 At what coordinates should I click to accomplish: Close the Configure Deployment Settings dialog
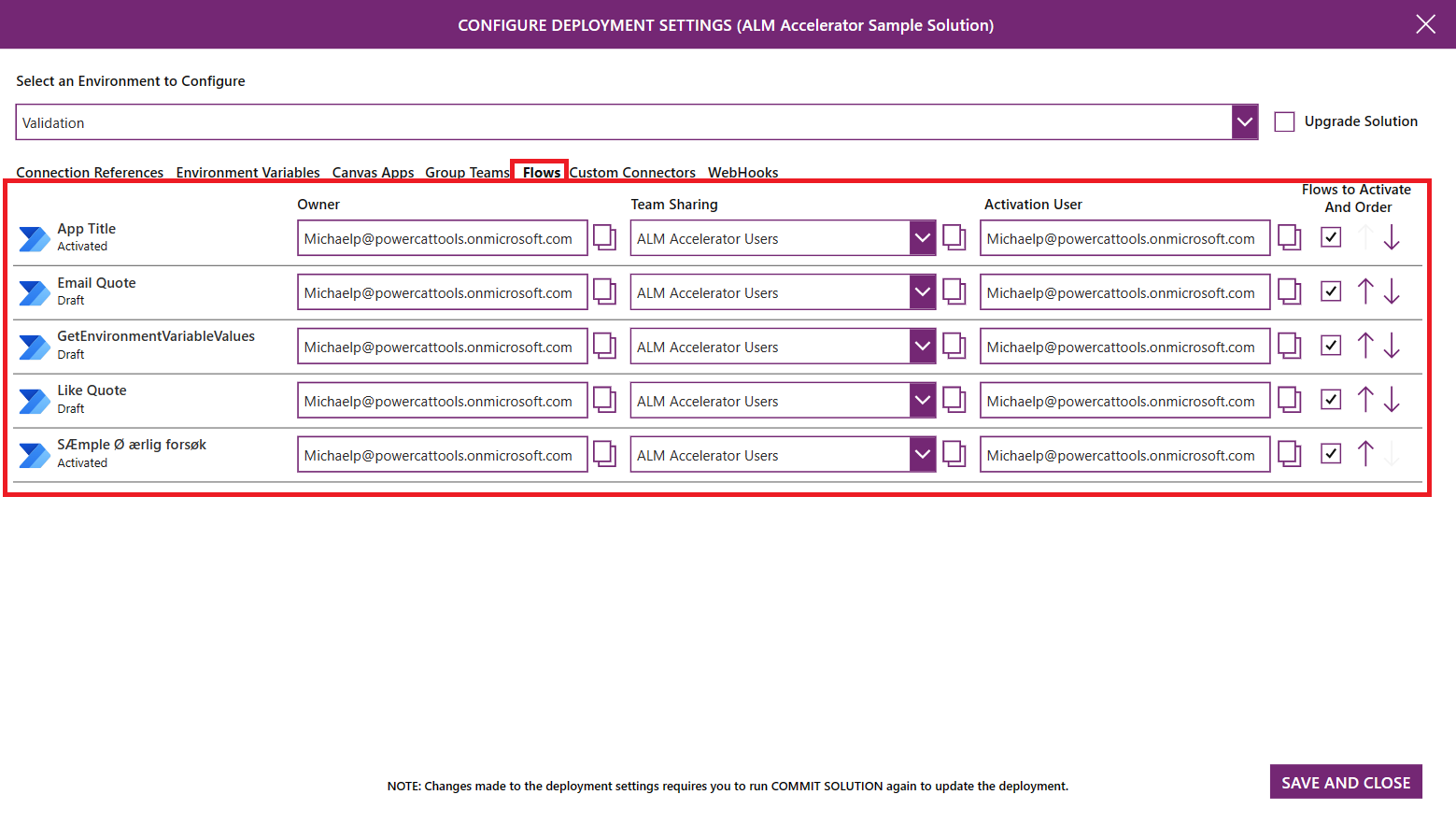pos(1425,24)
